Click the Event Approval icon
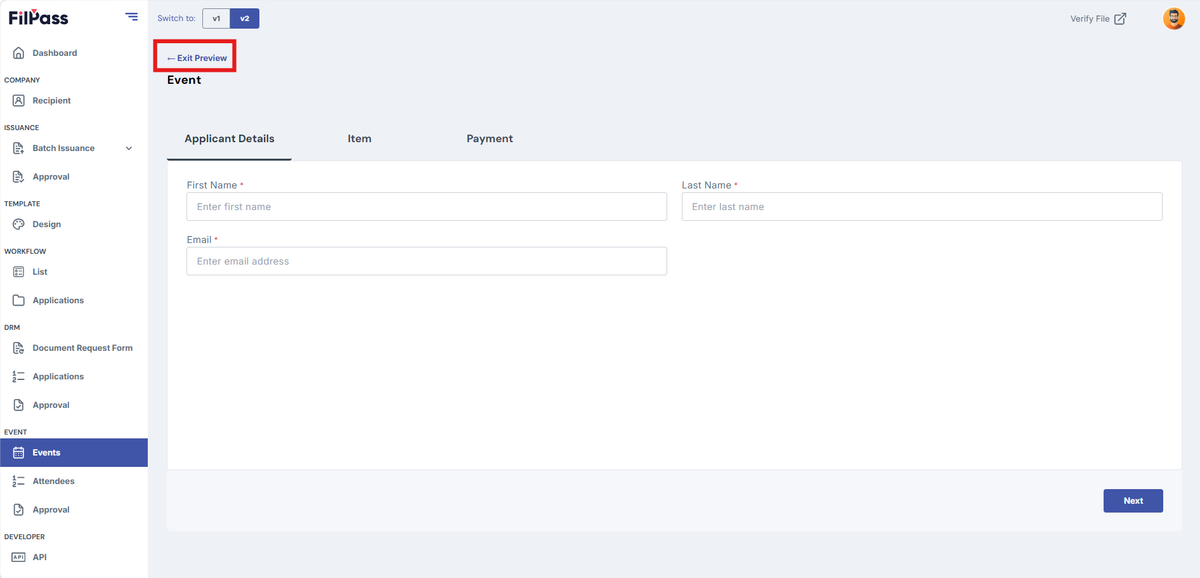This screenshot has height=578, width=1200. click(19, 510)
